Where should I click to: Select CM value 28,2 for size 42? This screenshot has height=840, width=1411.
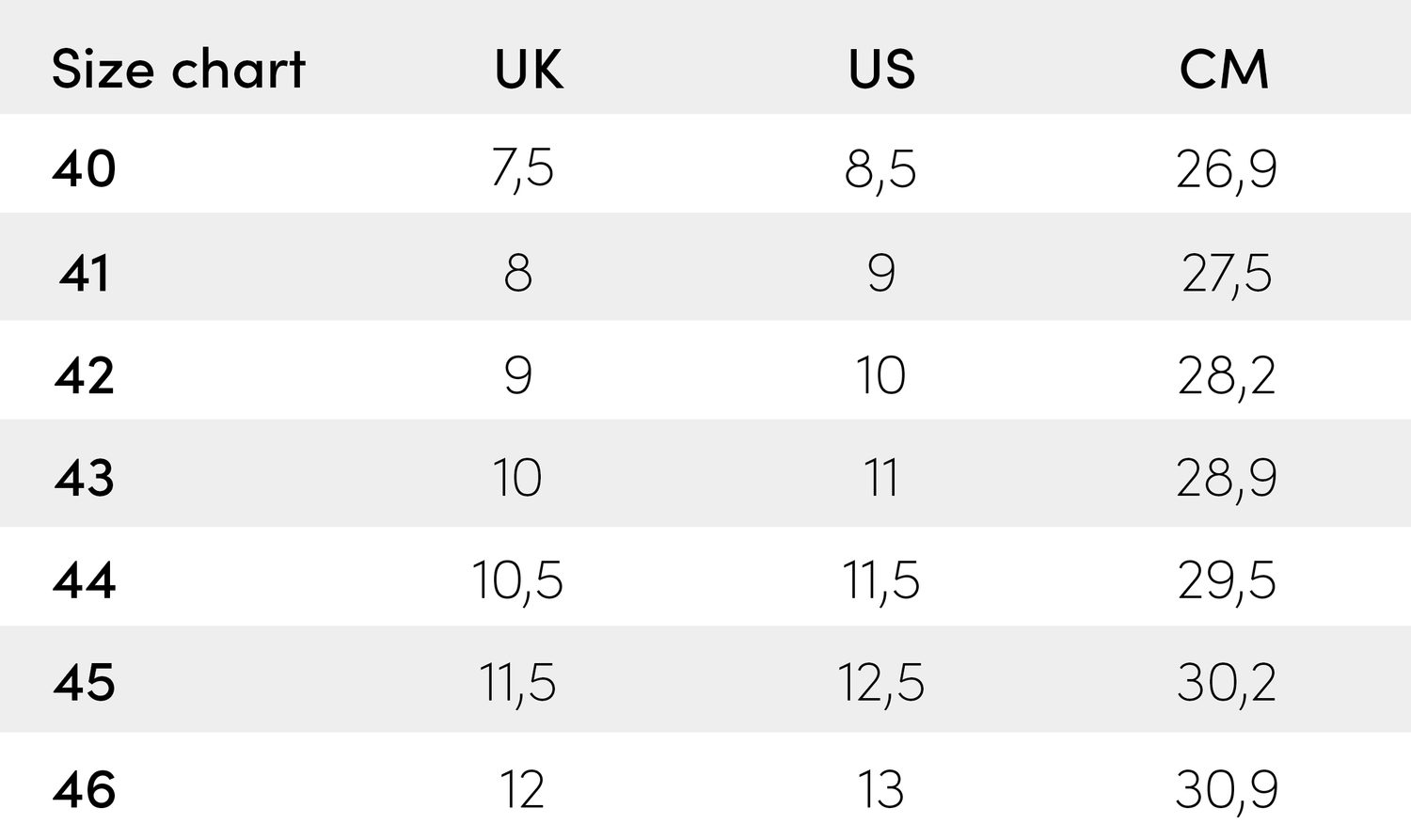click(1227, 375)
